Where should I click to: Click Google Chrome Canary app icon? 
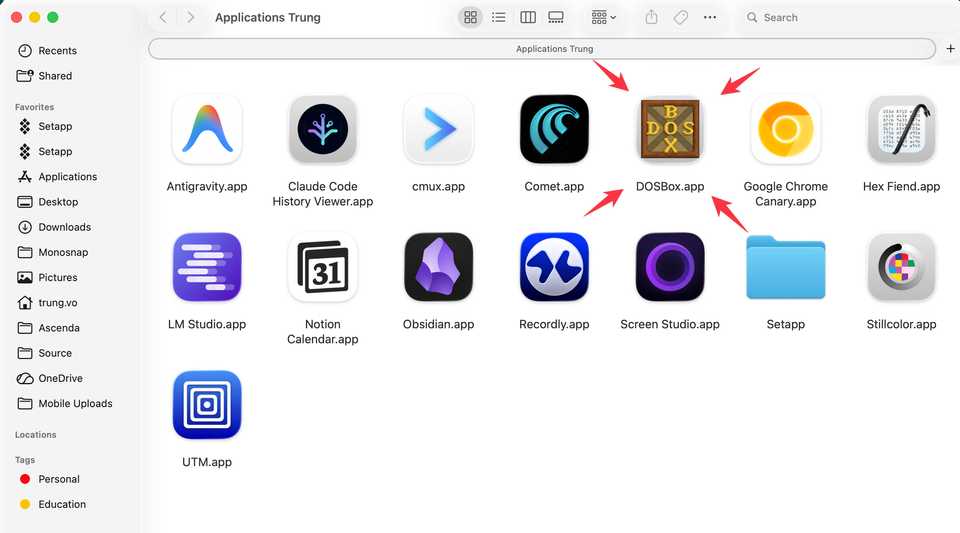[786, 129]
